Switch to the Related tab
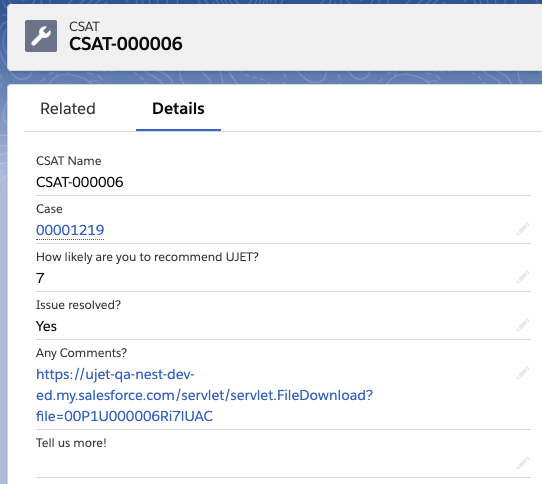This screenshot has width=542, height=484. (x=68, y=109)
